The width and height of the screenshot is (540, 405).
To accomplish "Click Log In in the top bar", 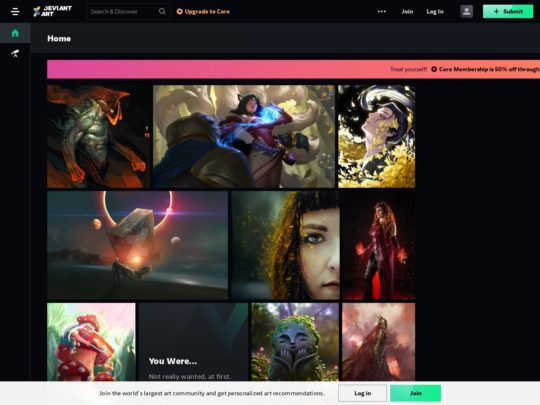I will [x=435, y=11].
